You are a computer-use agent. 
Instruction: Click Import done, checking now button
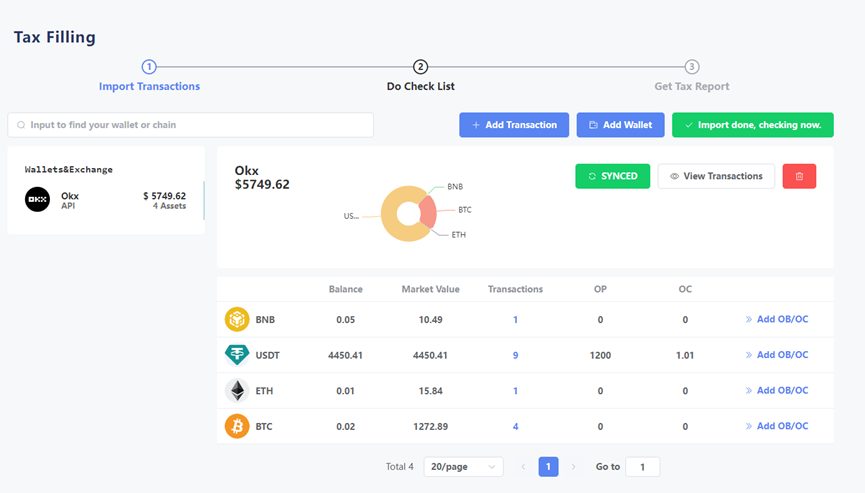point(752,125)
